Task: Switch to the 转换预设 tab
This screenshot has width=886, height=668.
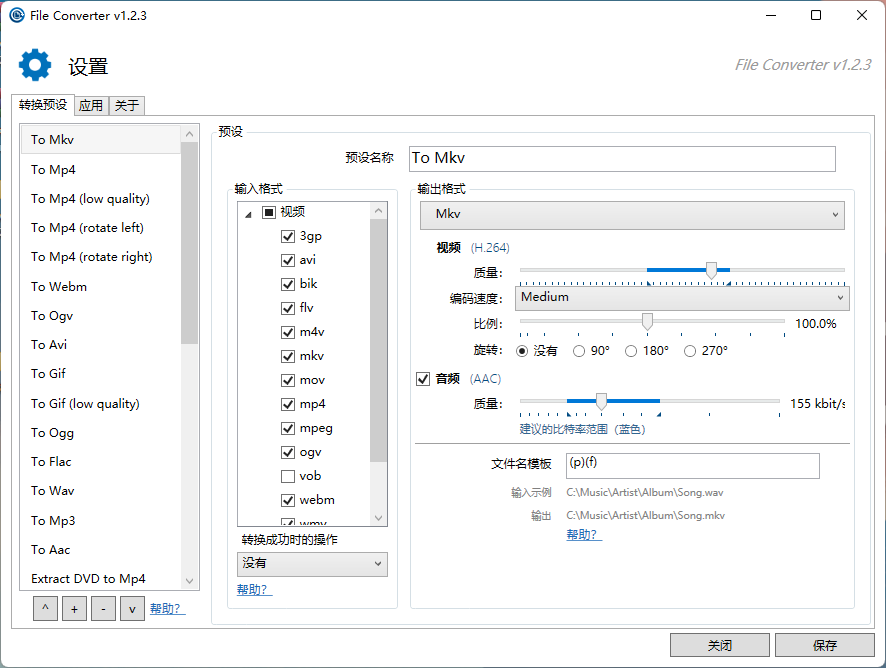Action: 43,105
